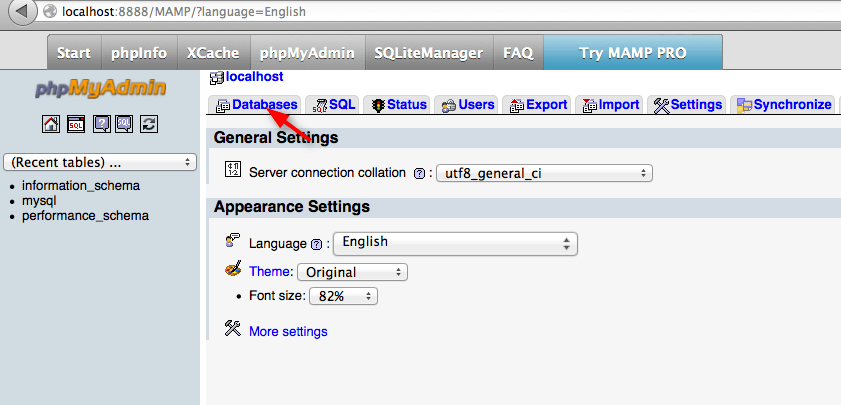This screenshot has width=841, height=405.
Task: Open the SQL query window icon in sidebar
Action: tap(76, 124)
